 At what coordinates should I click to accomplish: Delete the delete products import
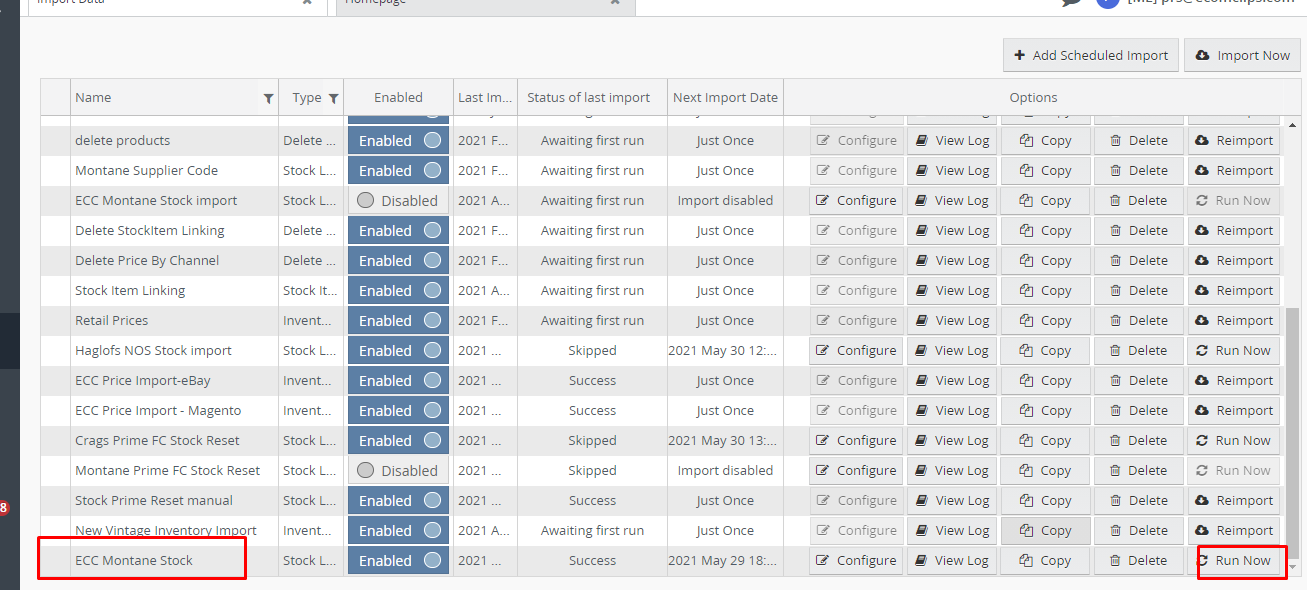point(1139,141)
